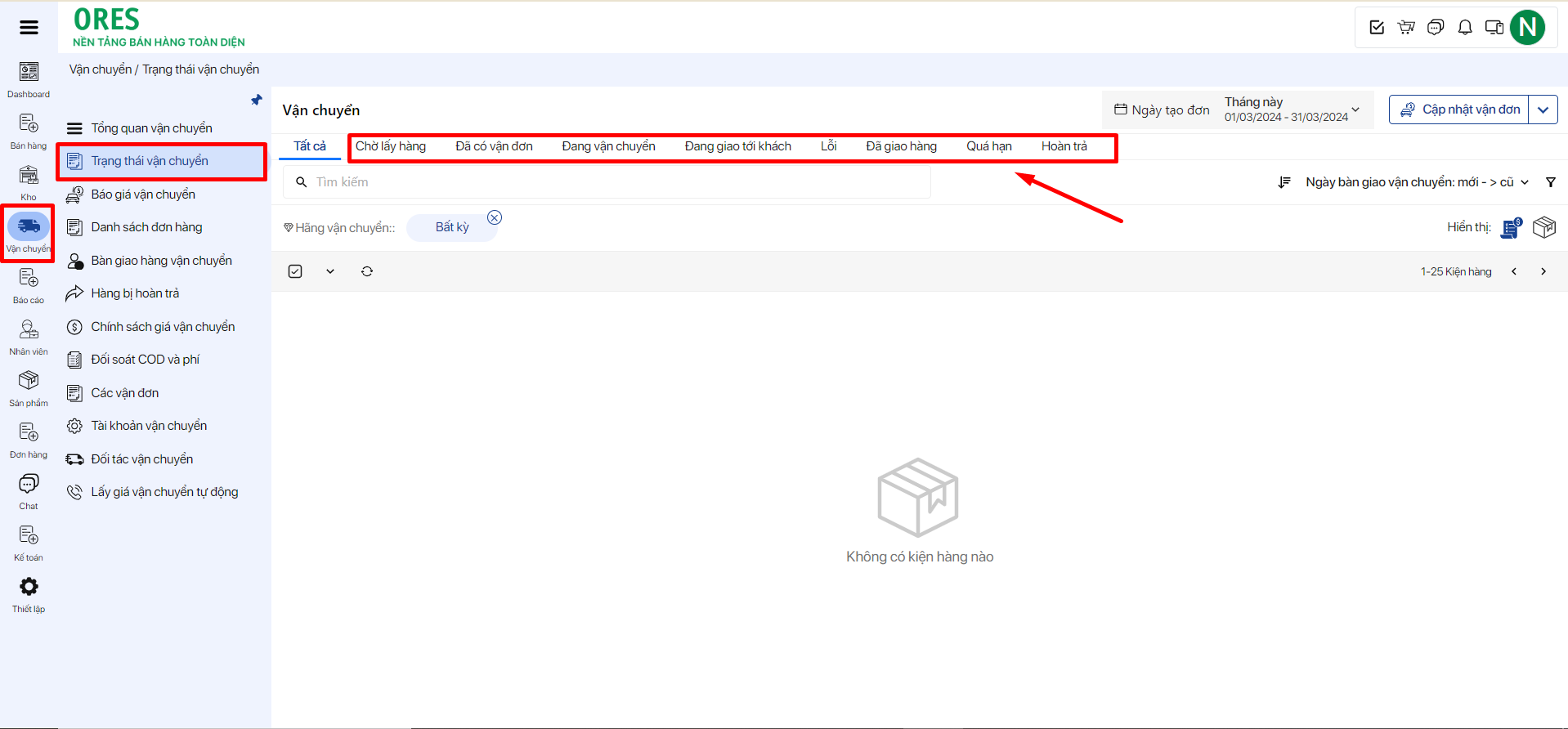This screenshot has height=729, width=1568.
Task: Open the Tháng này date range dropdown
Action: click(x=1292, y=110)
